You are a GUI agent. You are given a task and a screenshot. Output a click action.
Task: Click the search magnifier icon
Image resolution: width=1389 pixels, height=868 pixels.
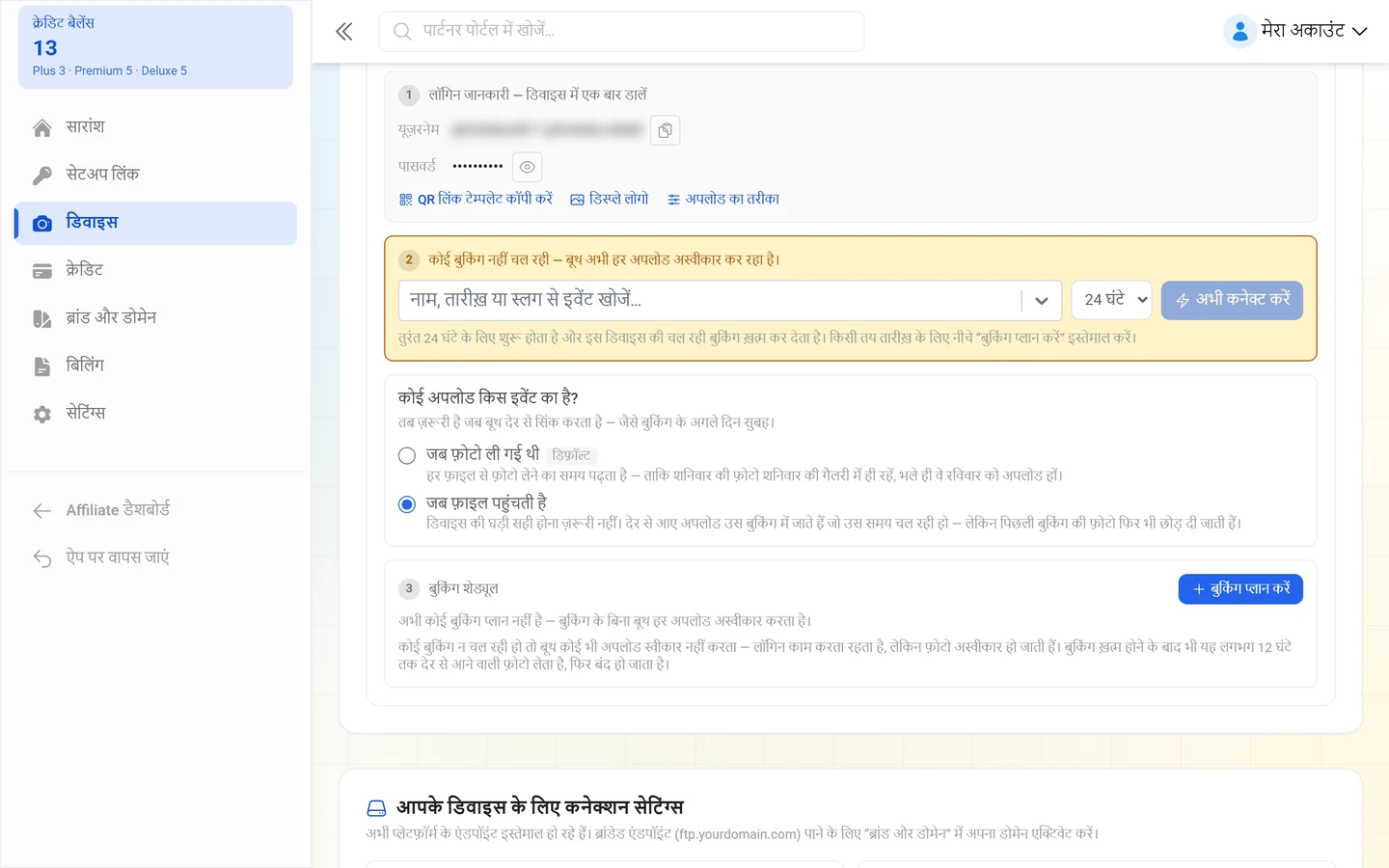click(402, 32)
